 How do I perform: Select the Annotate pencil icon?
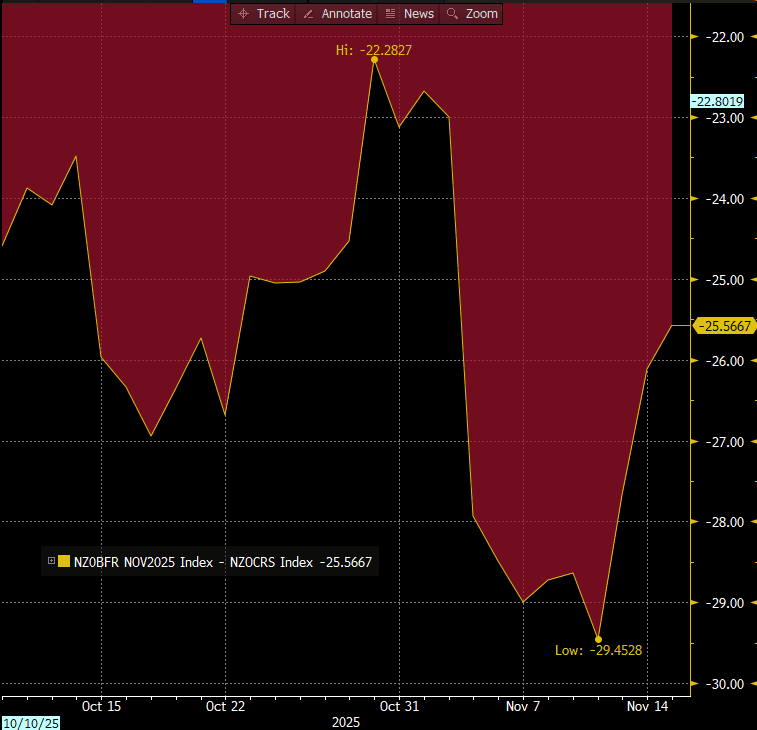click(309, 13)
